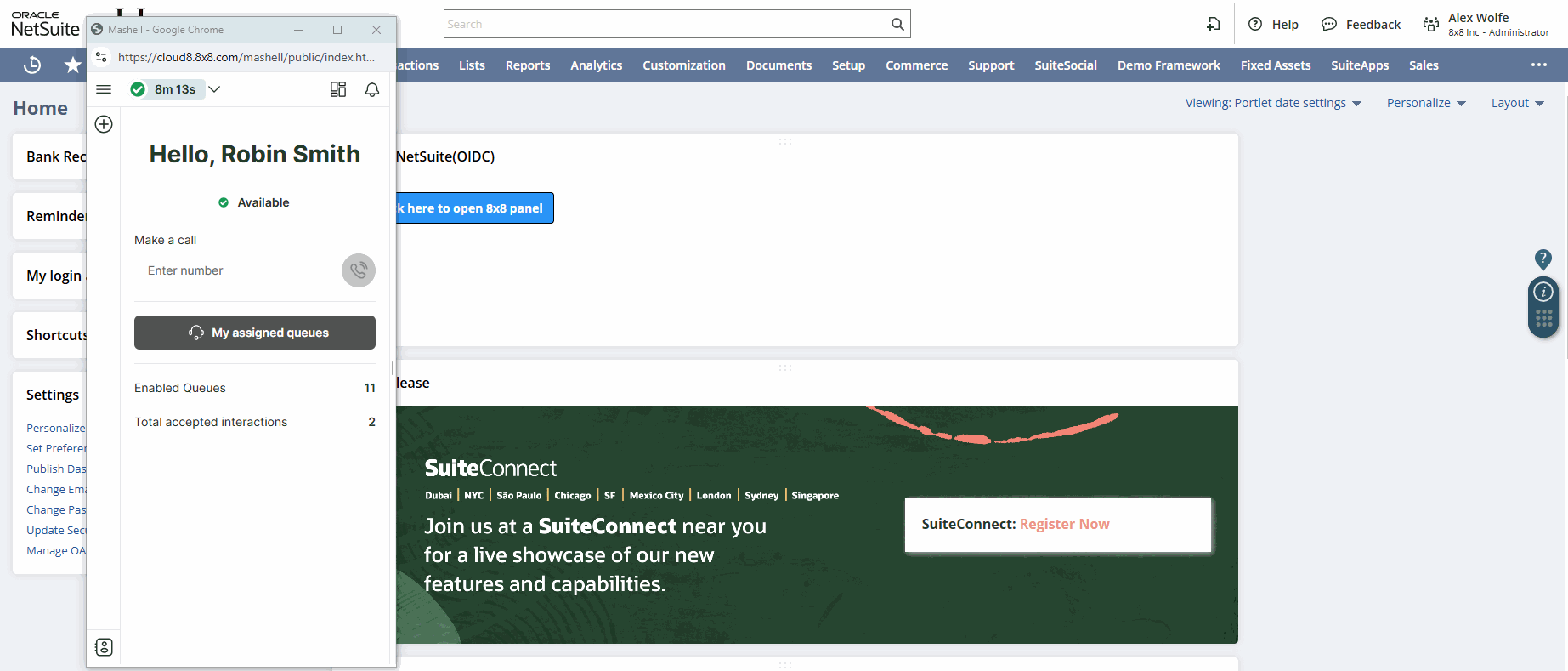
Task: Open the Reports menu
Action: (x=528, y=65)
